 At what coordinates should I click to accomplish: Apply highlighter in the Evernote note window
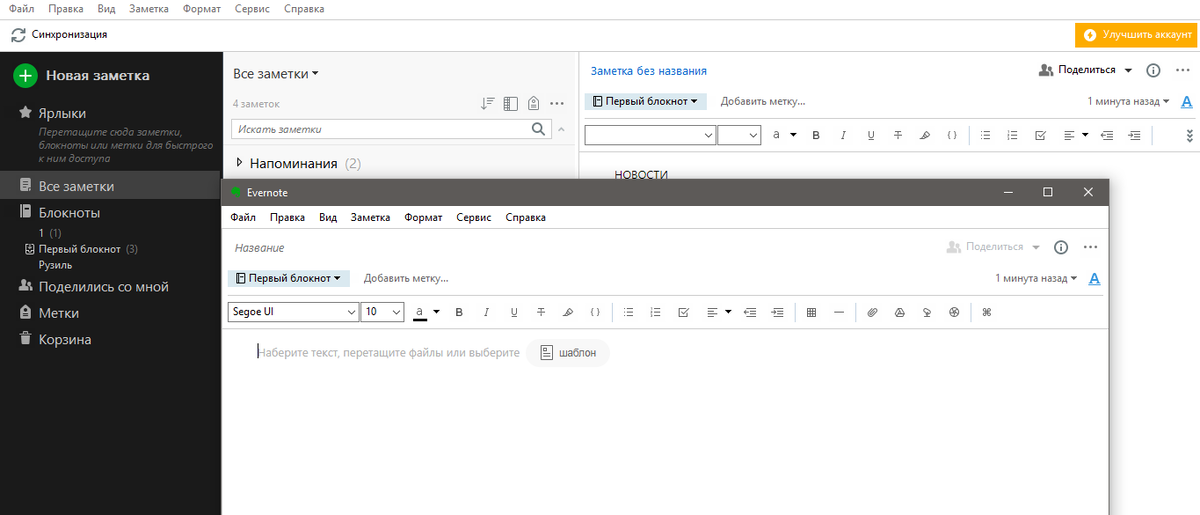click(568, 312)
